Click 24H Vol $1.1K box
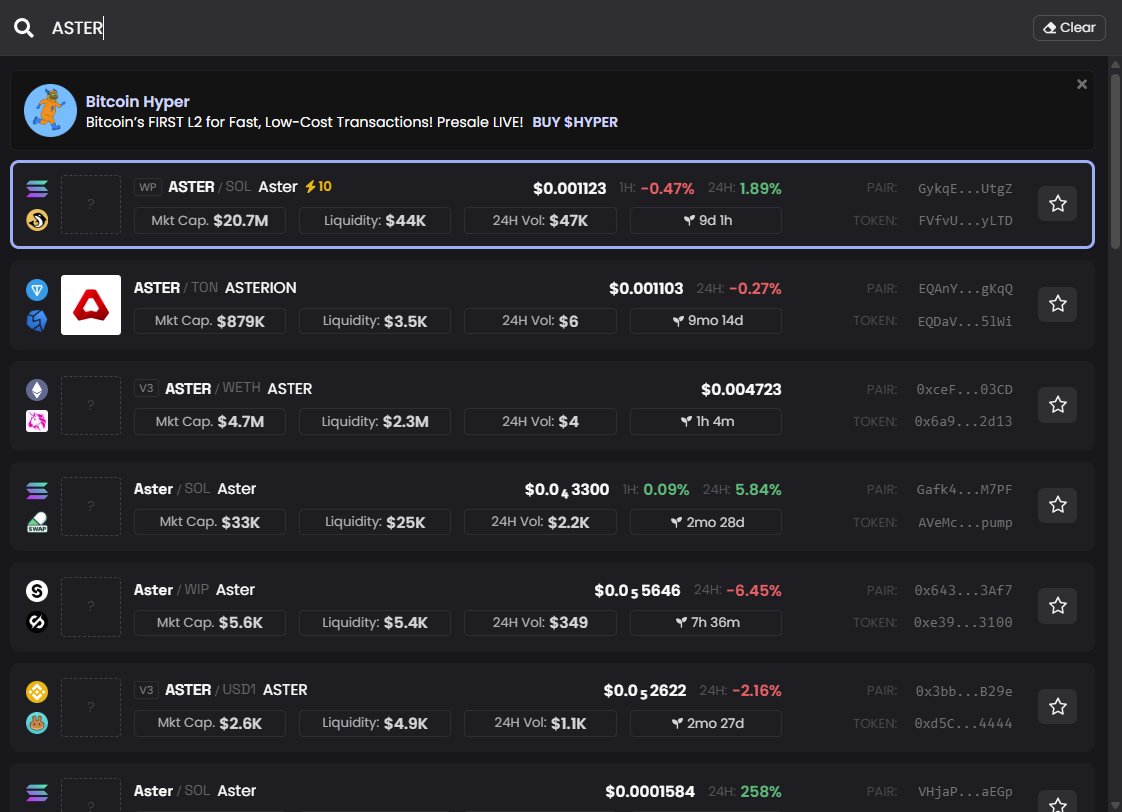This screenshot has height=812, width=1122. 540,723
